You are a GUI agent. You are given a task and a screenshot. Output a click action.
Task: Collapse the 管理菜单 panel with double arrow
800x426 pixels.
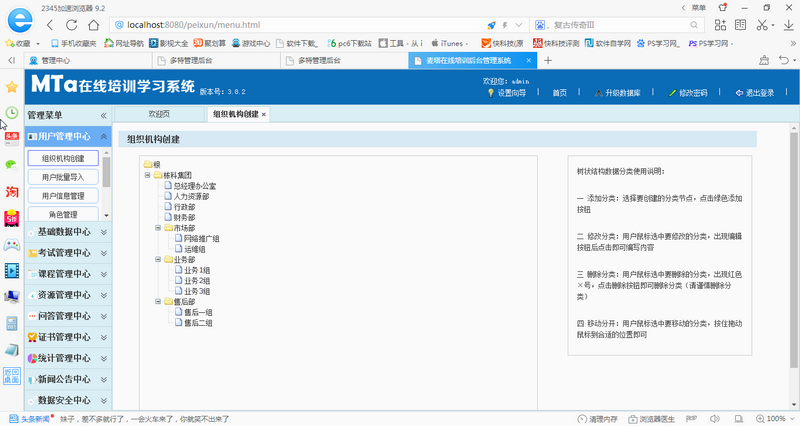tap(104, 115)
